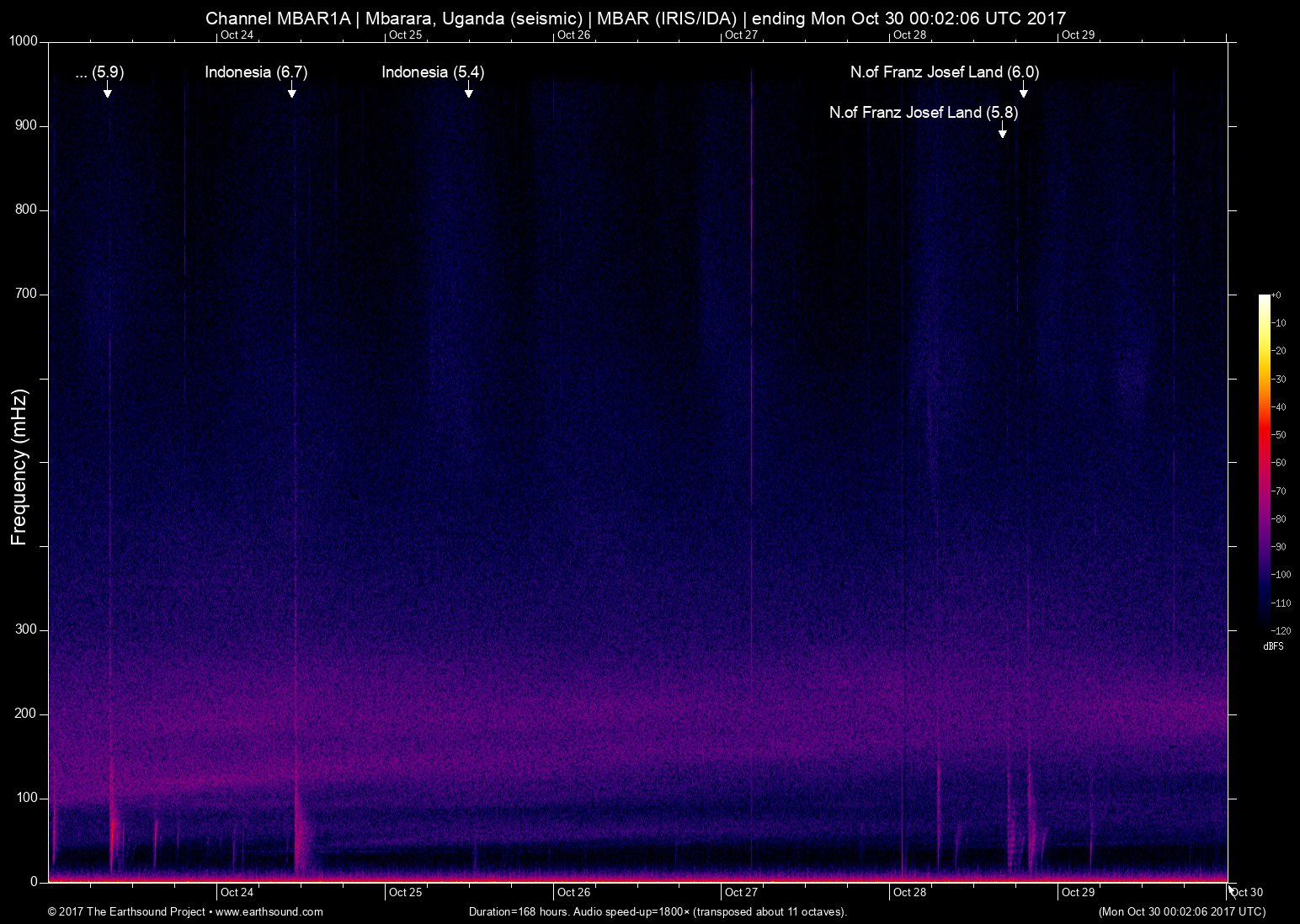This screenshot has height=924, width=1300.
Task: Click the arrow marker under Indonesia (5.4)
Action: pos(468,91)
